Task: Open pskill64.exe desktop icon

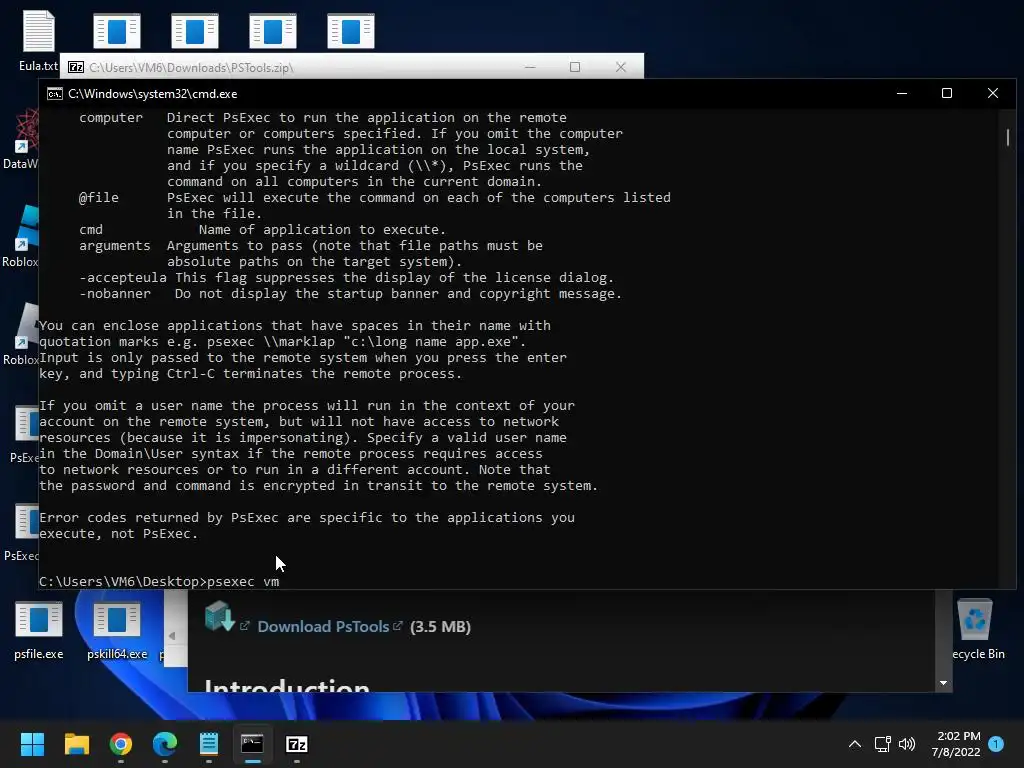Action: [x=117, y=630]
